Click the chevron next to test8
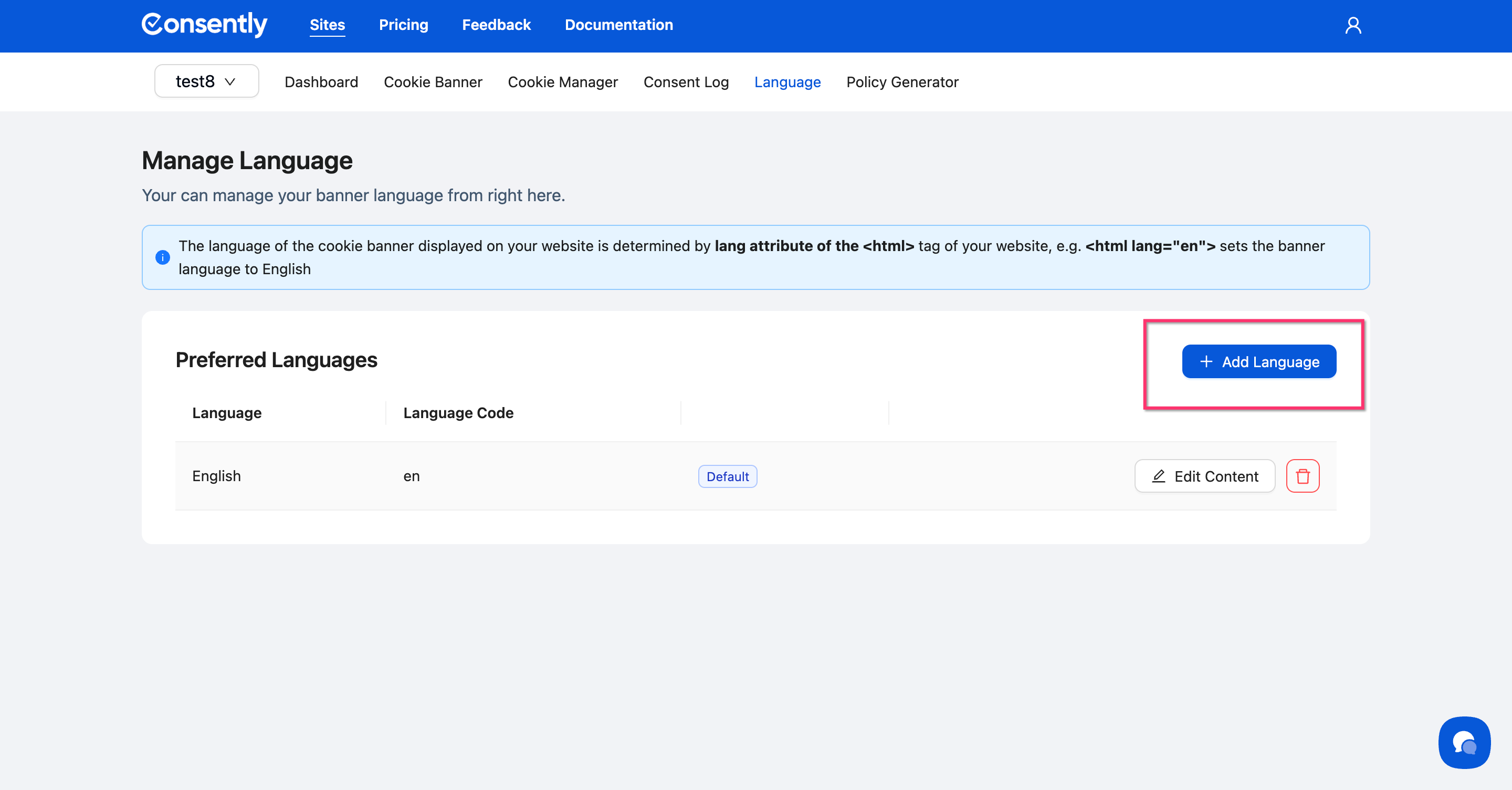Image resolution: width=1512 pixels, height=790 pixels. pos(230,81)
